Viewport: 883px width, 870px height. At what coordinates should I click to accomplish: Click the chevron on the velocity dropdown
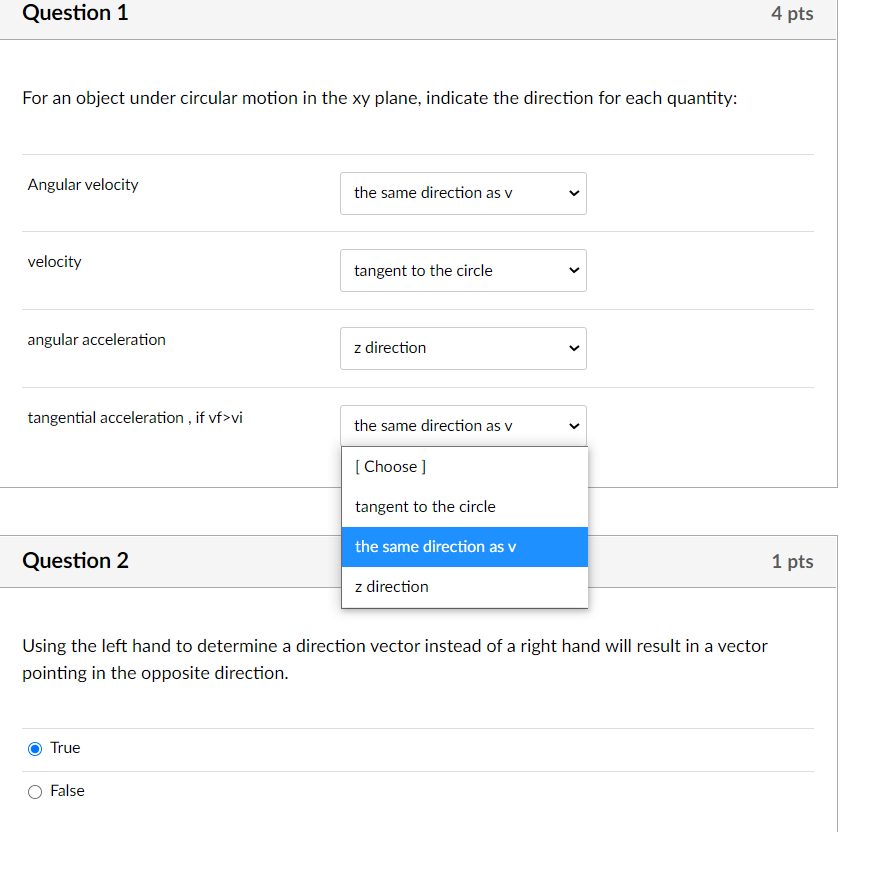(572, 270)
